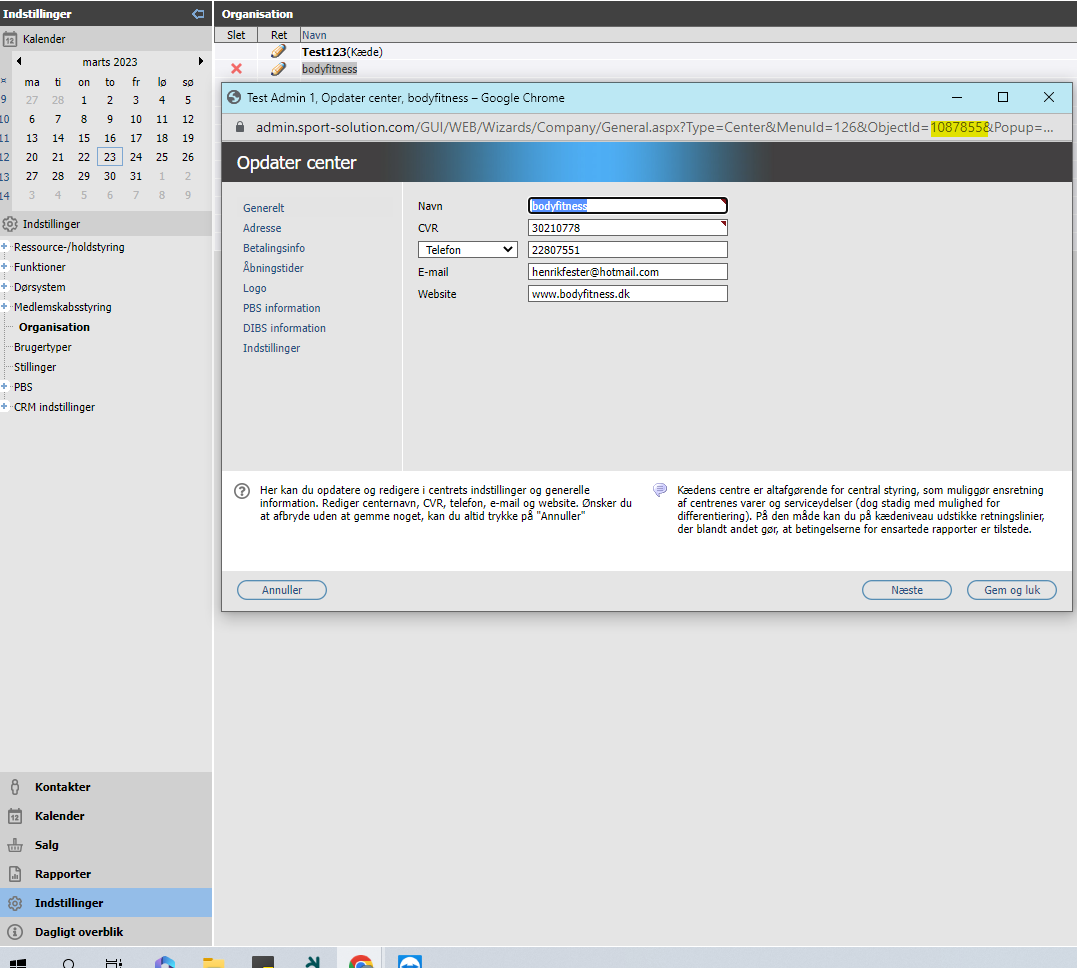Open Kalender section in bottom navigation
Image resolution: width=1077 pixels, height=968 pixels.
coord(106,815)
